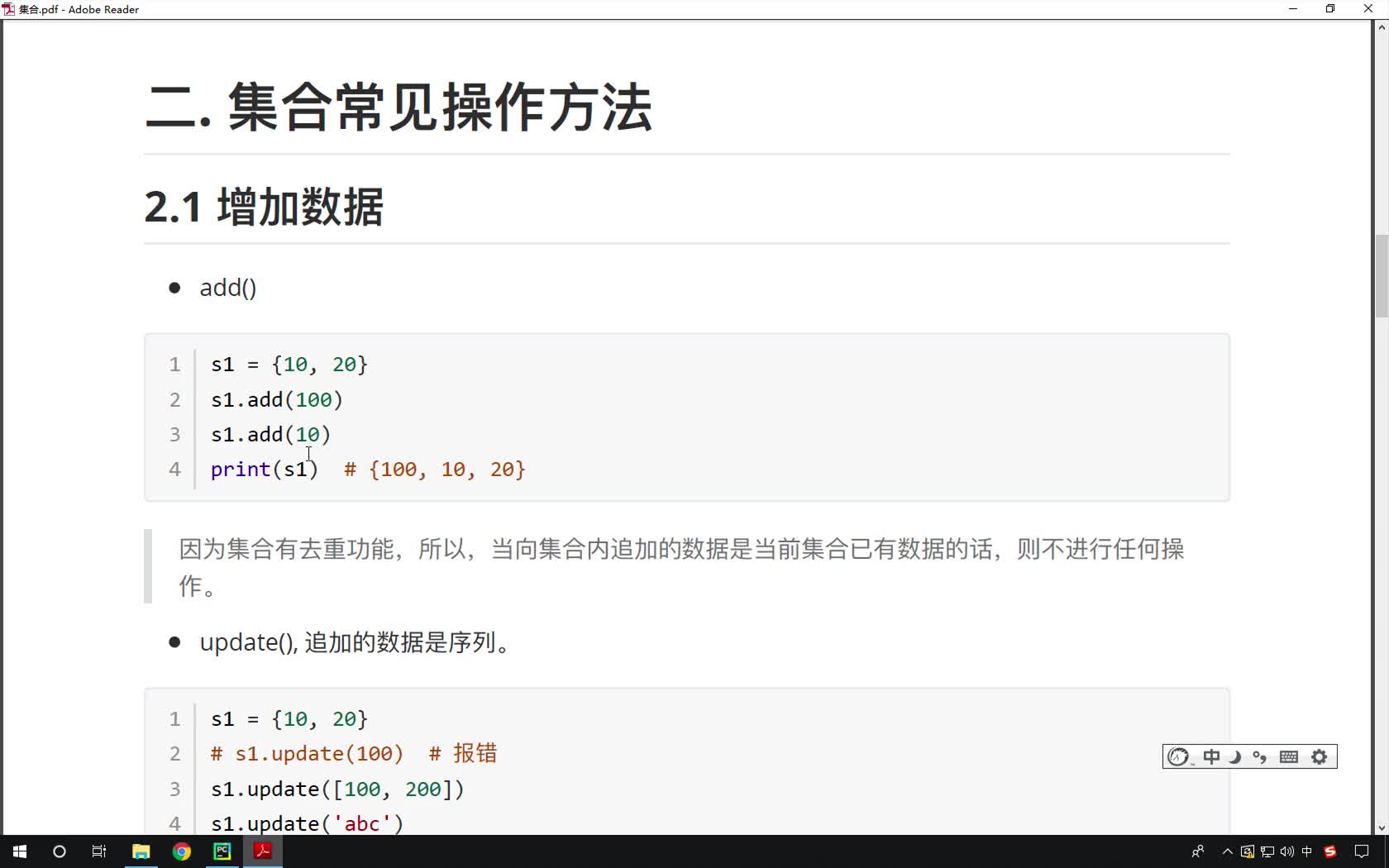Screen dimensions: 1389x868
Task: Open network status in system tray
Action: click(1267, 851)
